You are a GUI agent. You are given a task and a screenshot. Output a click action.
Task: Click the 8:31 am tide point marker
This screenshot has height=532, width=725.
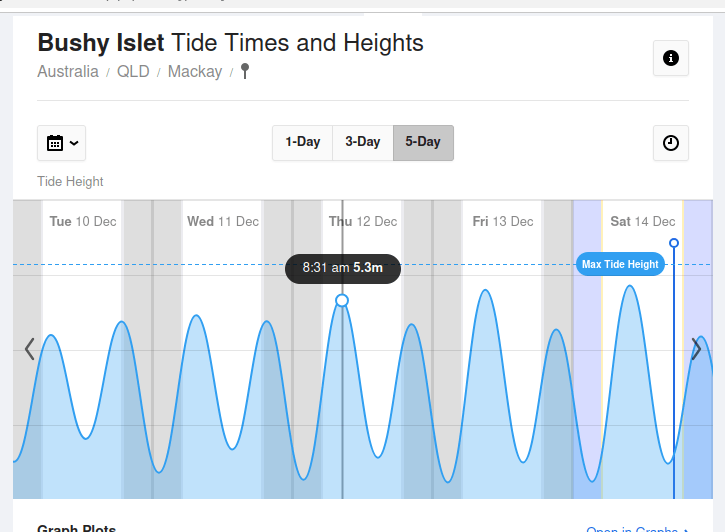342,300
